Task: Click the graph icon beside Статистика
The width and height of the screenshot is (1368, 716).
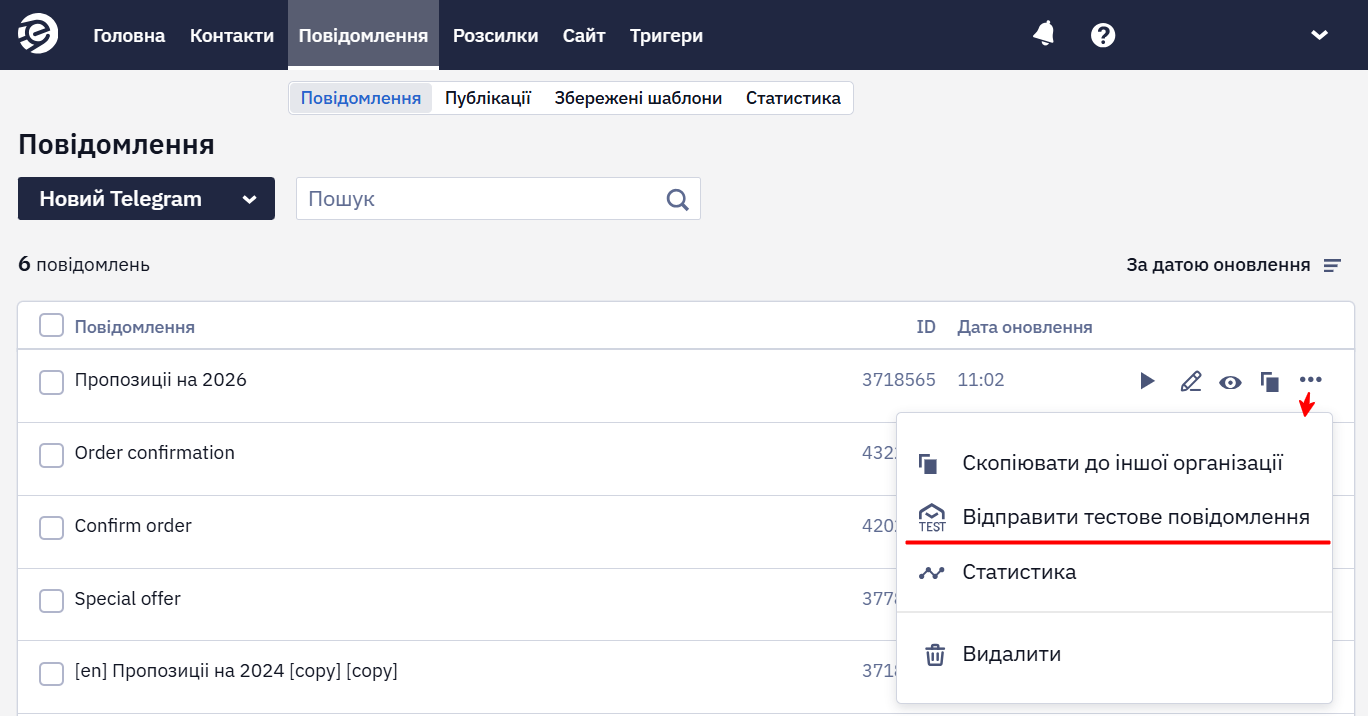Action: [x=932, y=573]
